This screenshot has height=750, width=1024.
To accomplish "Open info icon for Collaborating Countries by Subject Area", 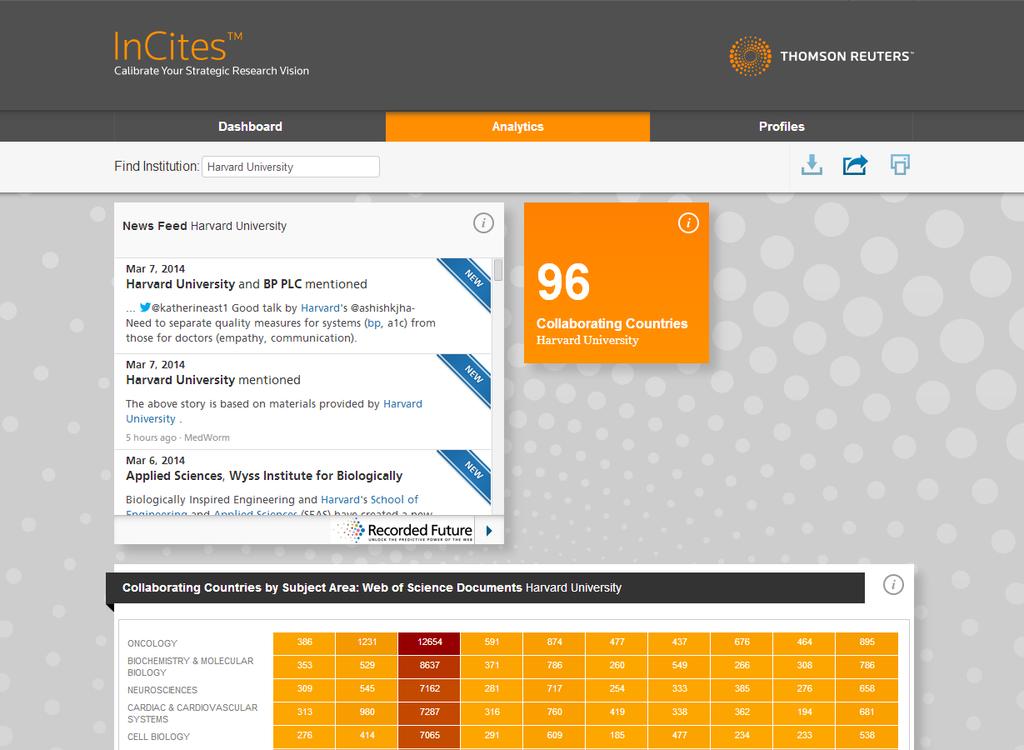I will point(893,585).
